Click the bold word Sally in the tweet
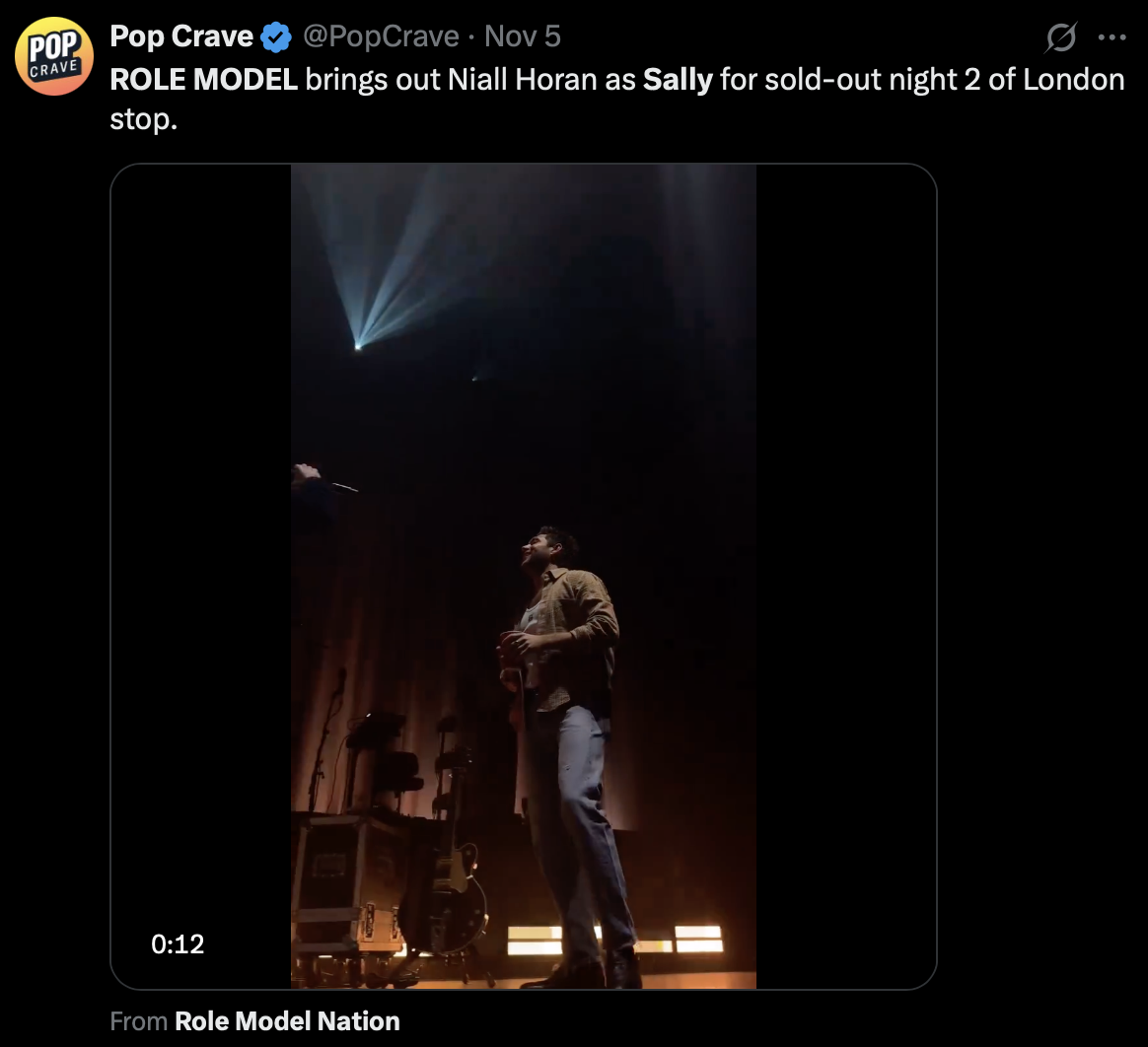Viewport: 1148px width, 1047px height. click(x=677, y=80)
